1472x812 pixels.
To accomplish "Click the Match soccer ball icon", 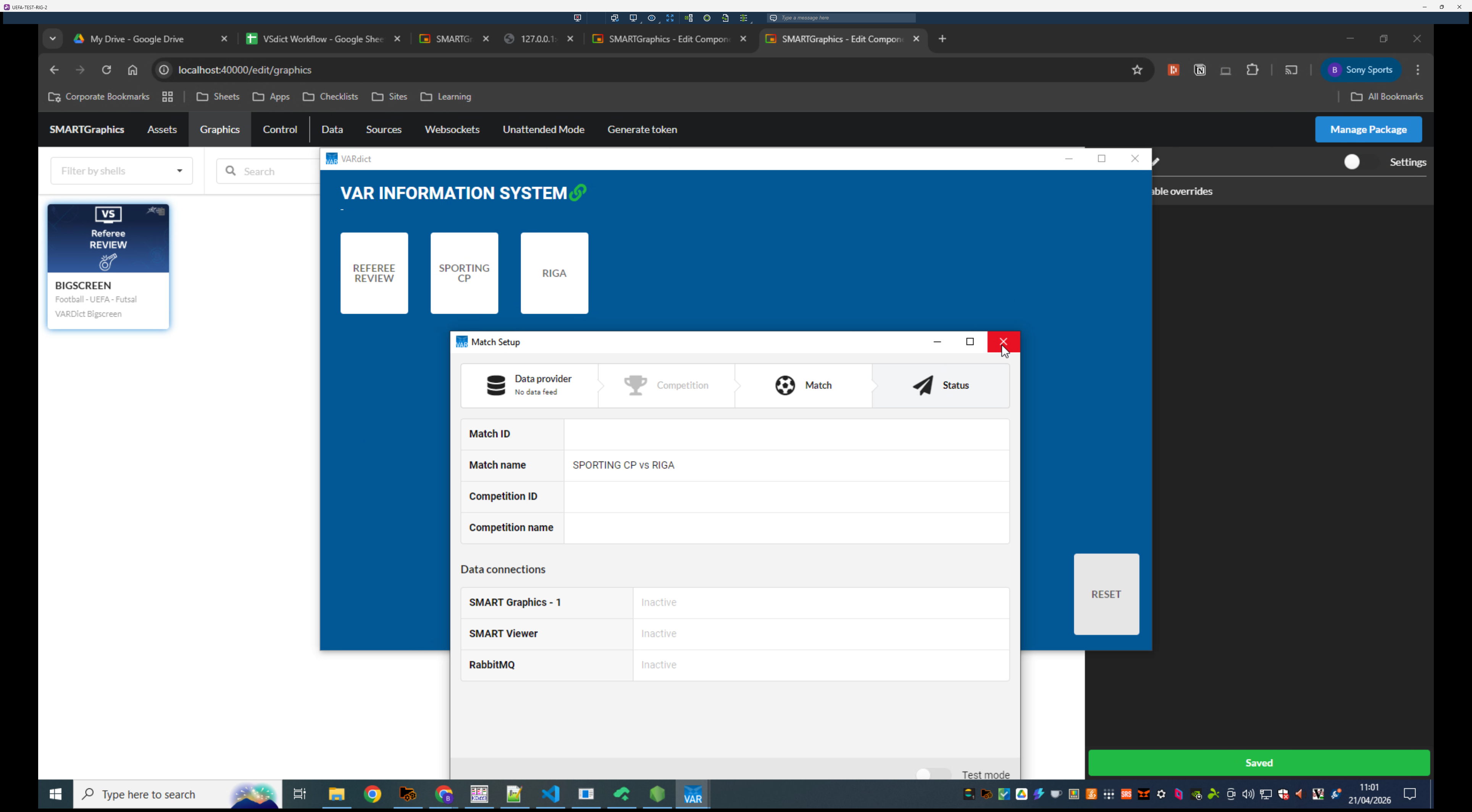I will [784, 385].
